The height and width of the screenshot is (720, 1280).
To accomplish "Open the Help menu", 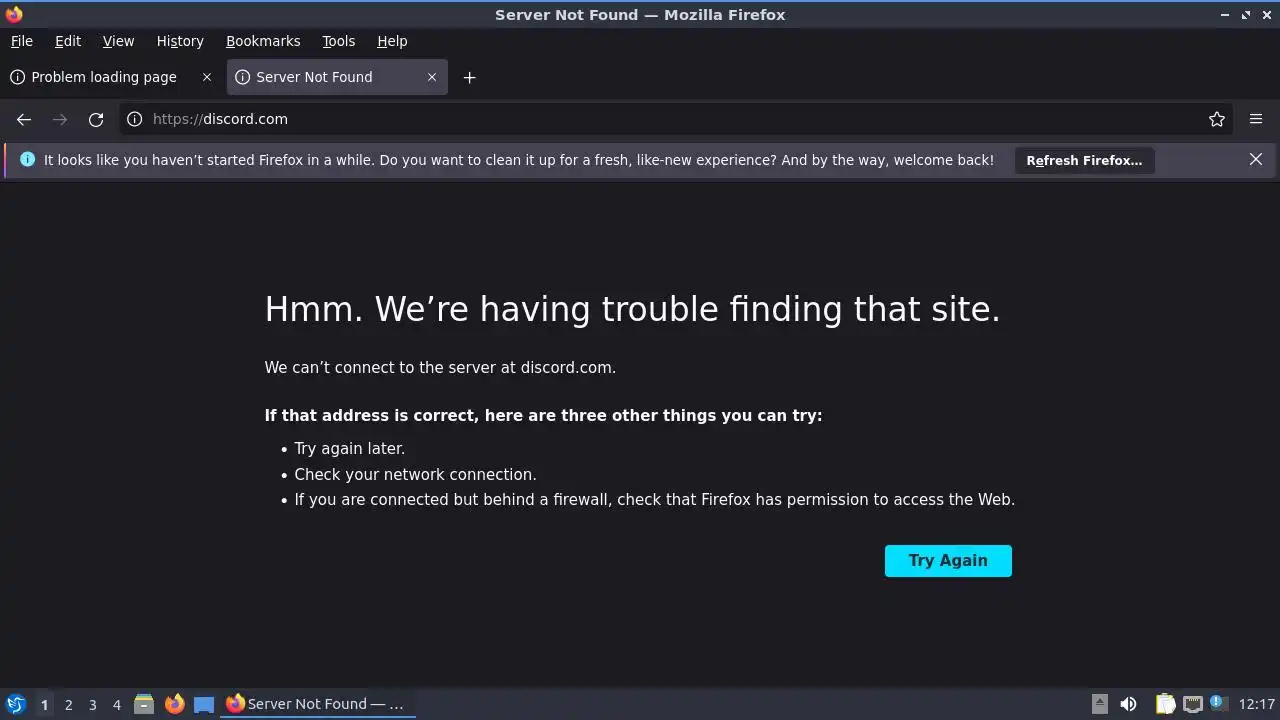I will click(392, 41).
